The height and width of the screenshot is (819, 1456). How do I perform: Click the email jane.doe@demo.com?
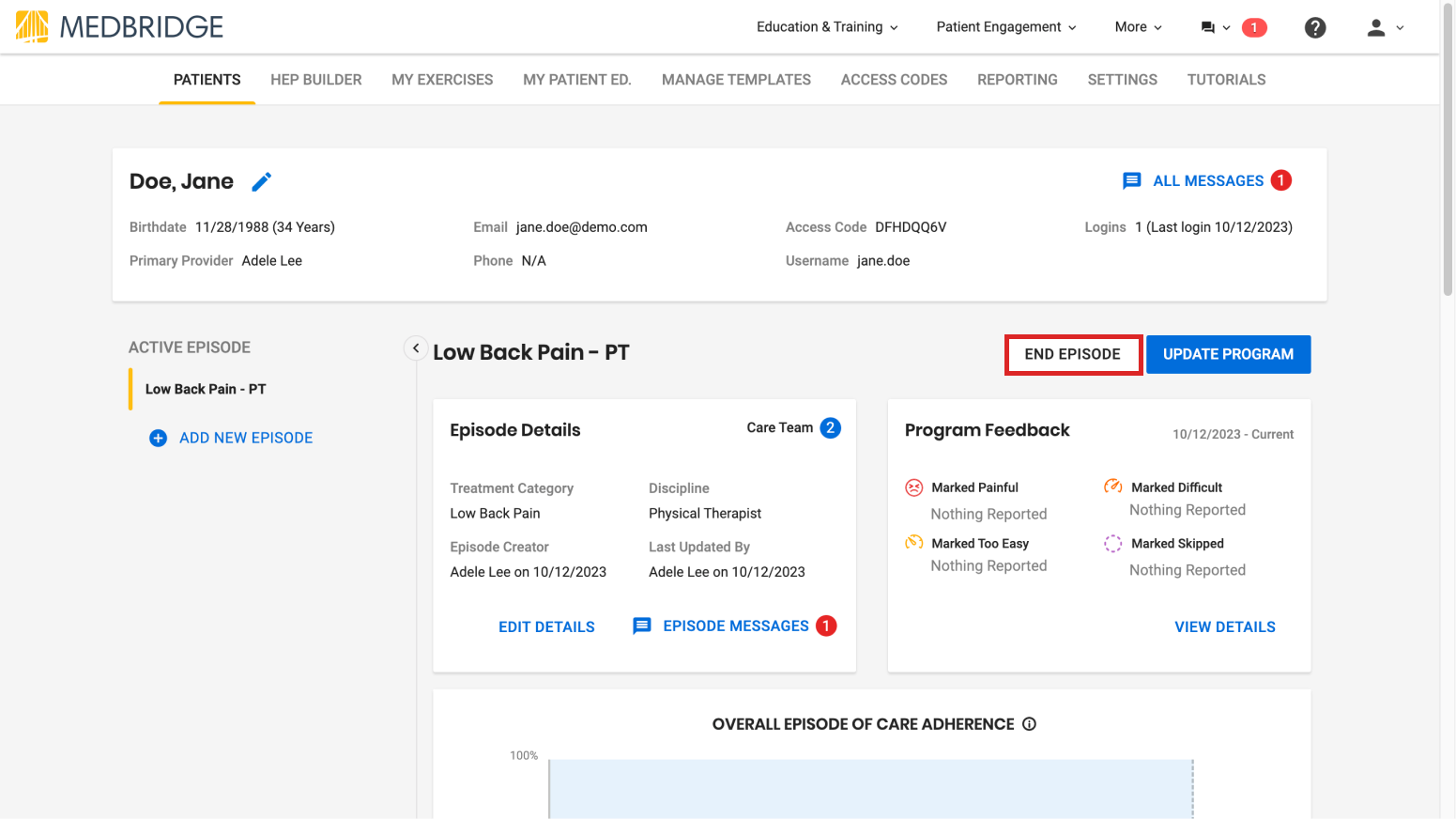[x=582, y=227]
